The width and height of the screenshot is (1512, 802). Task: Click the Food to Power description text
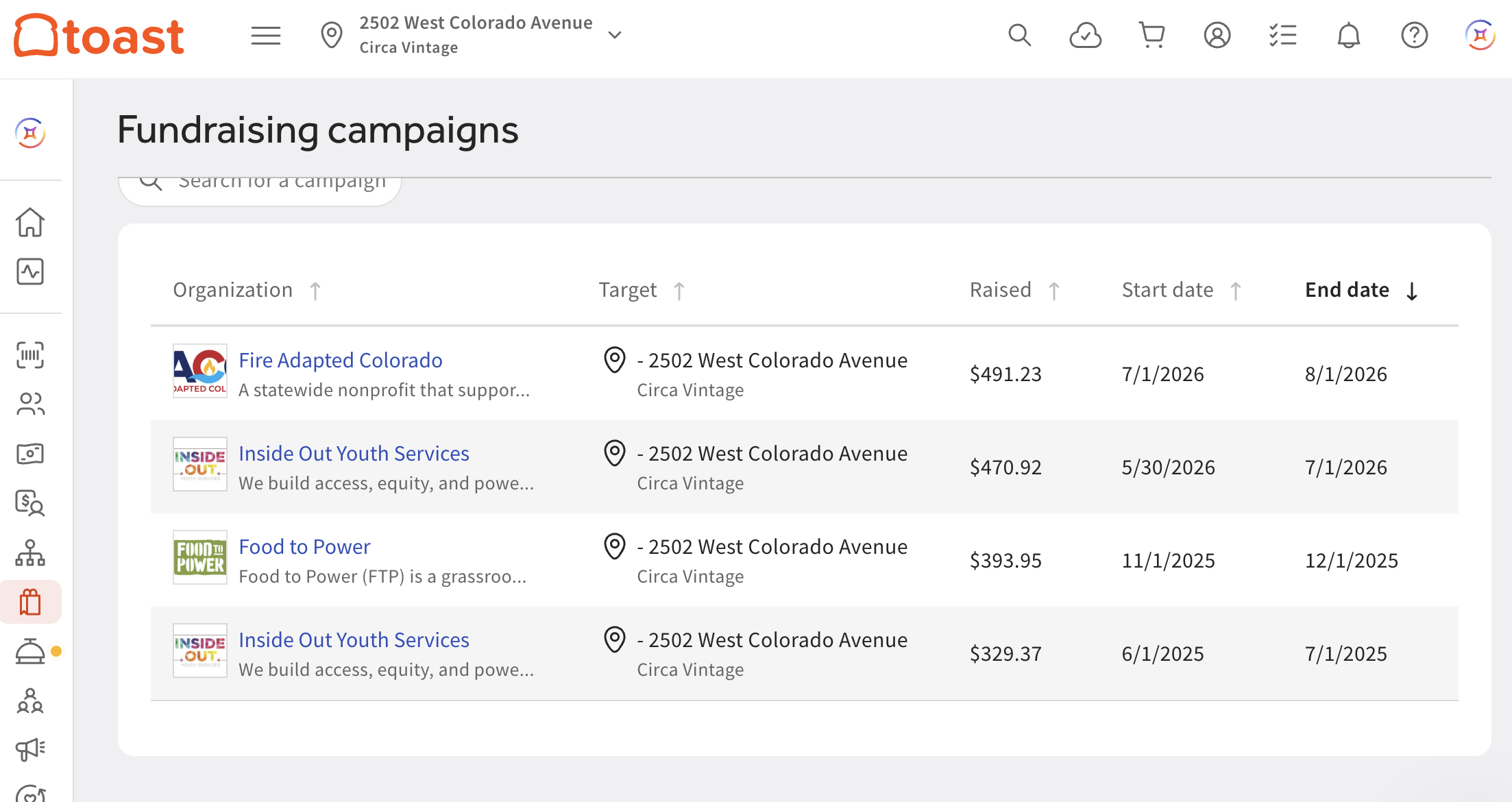point(382,576)
